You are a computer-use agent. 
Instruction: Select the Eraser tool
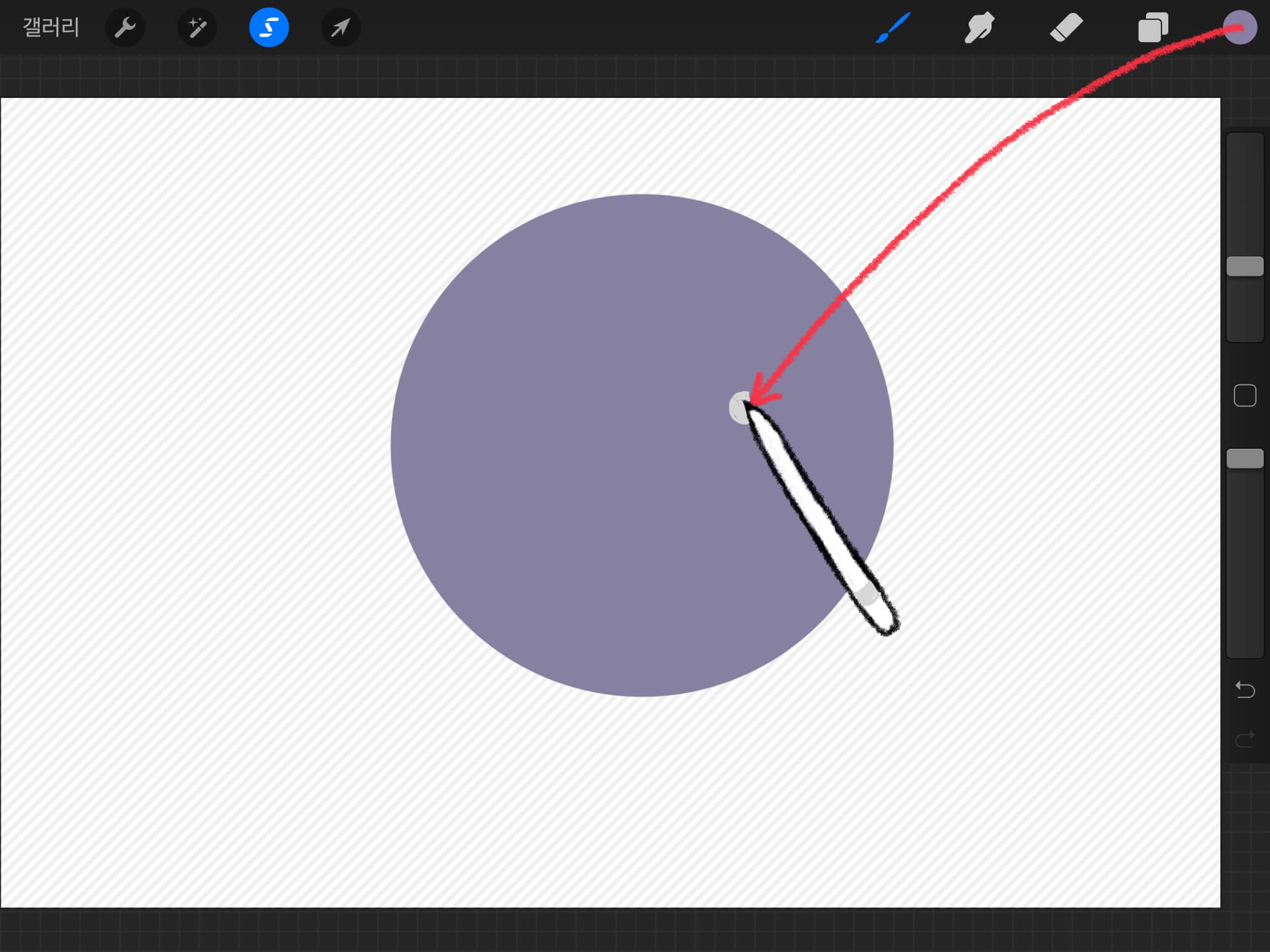[1066, 27]
